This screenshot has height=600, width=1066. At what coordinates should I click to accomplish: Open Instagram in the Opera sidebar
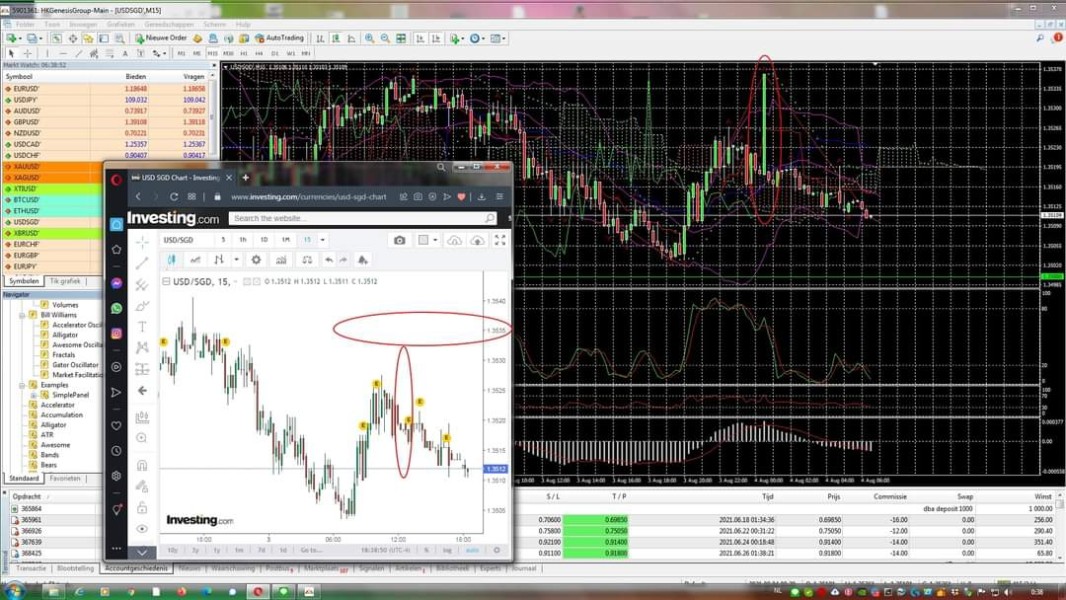[117, 334]
